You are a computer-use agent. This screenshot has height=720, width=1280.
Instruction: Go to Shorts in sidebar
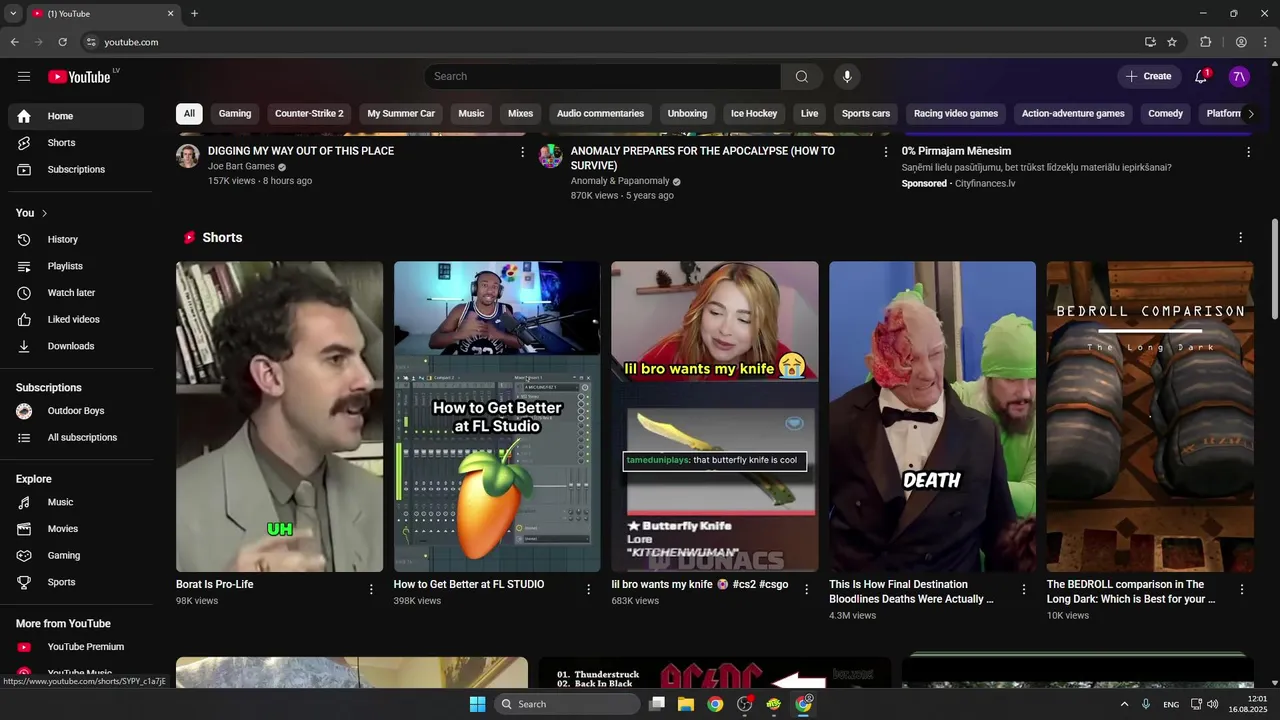(76, 143)
